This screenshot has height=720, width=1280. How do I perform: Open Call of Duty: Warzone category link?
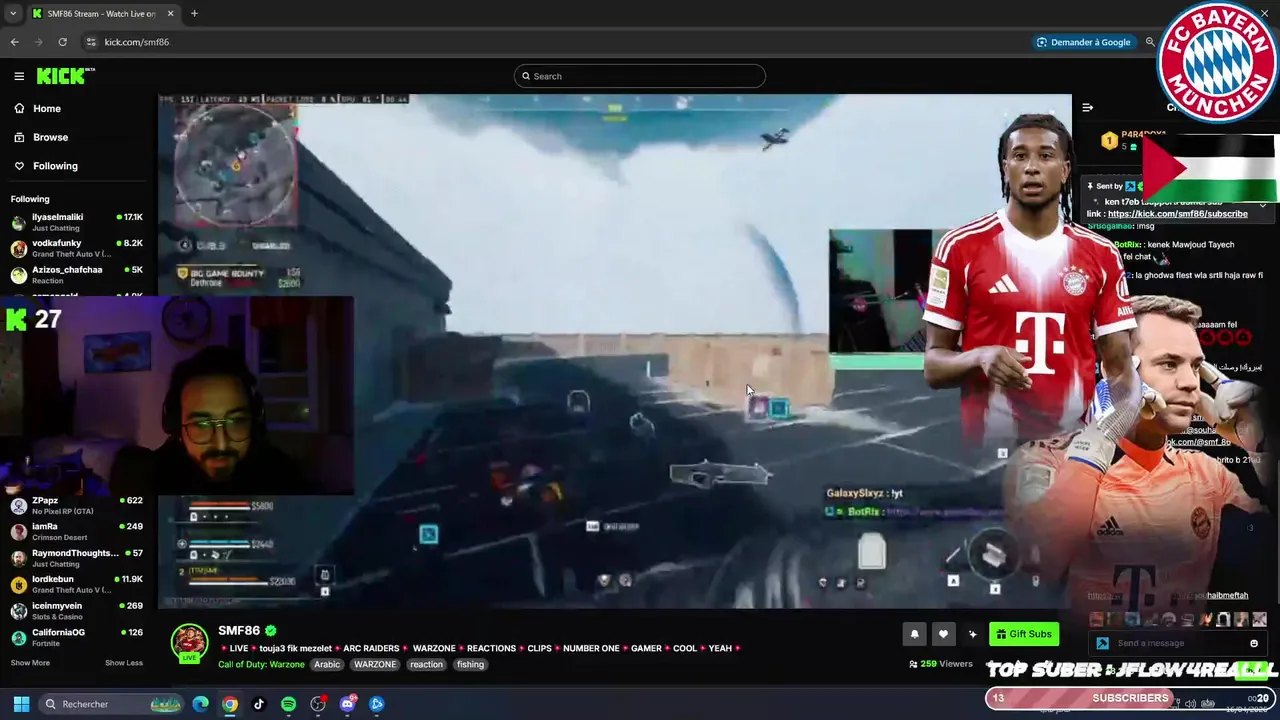(261, 664)
